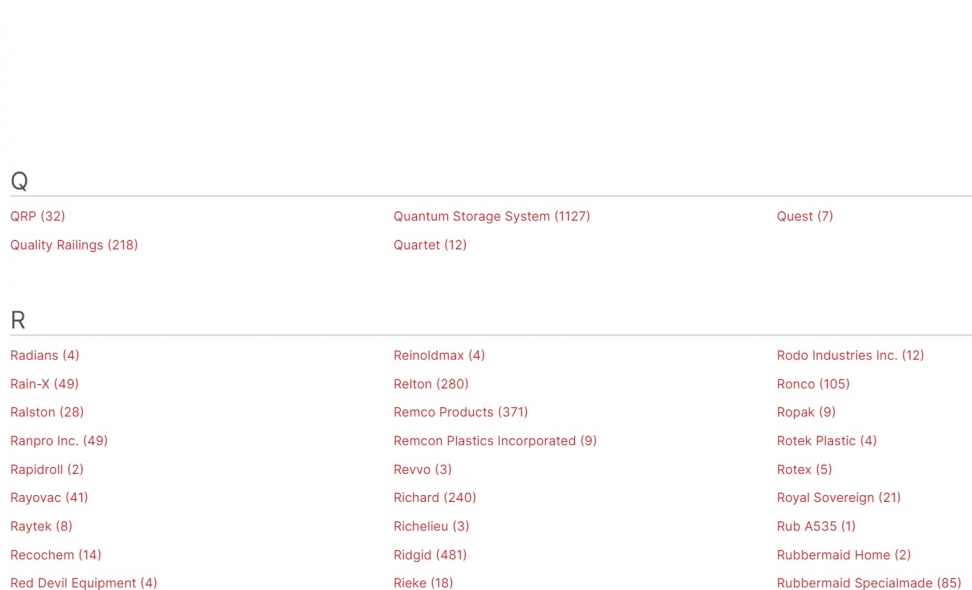Select the Quartet brand link
This screenshot has height=590, width=972.
(430, 245)
